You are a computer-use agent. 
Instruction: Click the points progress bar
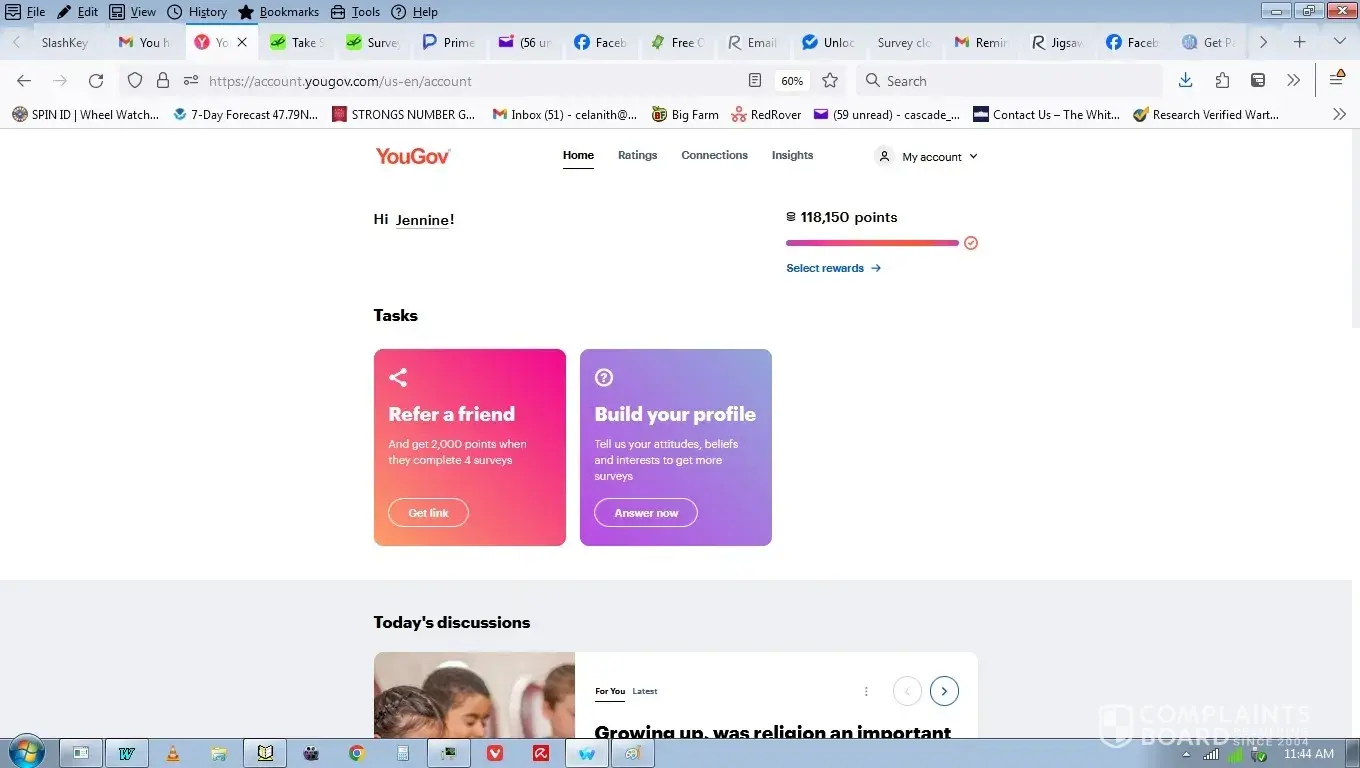tap(872, 243)
